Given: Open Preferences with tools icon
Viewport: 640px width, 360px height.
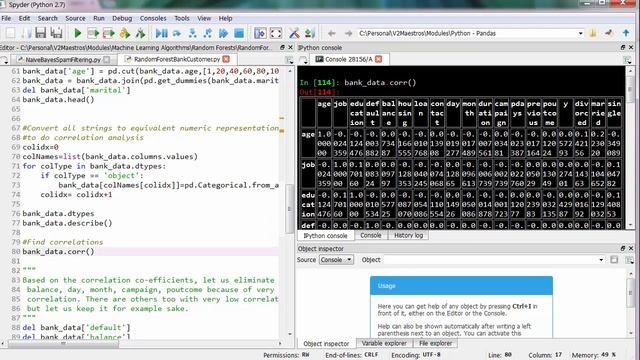Looking at the screenshot, I should [294, 33].
